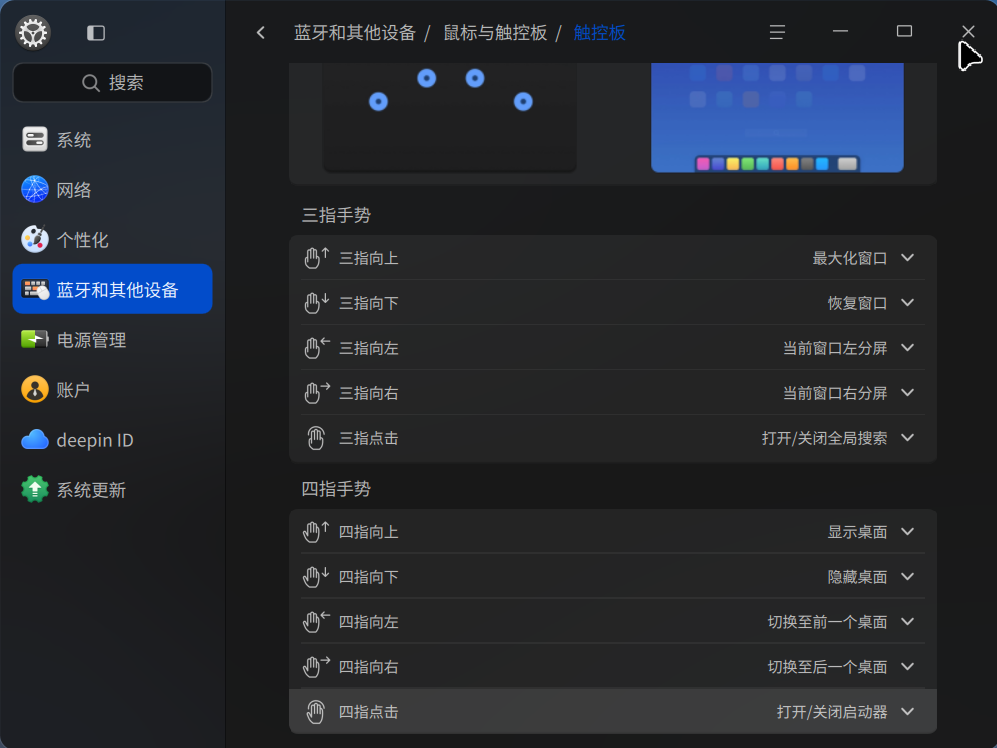
Task: Click the deepin ID cloud icon
Action: click(x=35, y=440)
